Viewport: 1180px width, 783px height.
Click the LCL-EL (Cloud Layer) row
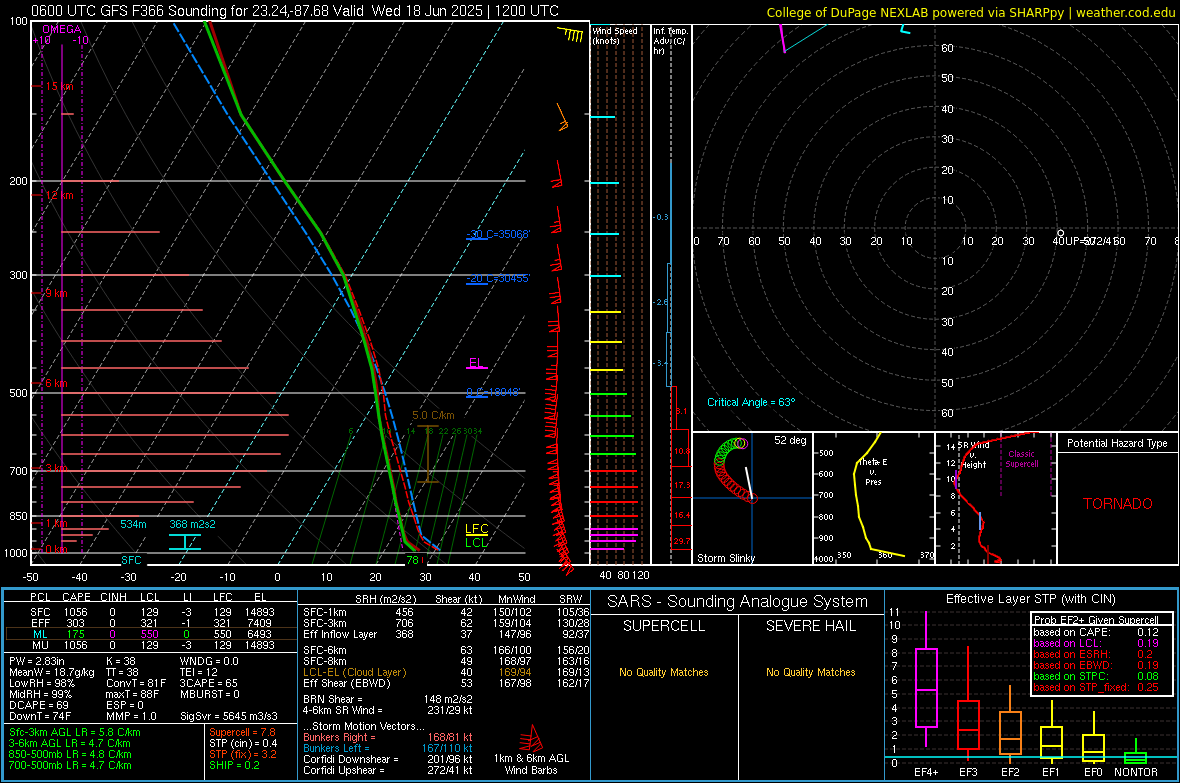pos(446,672)
